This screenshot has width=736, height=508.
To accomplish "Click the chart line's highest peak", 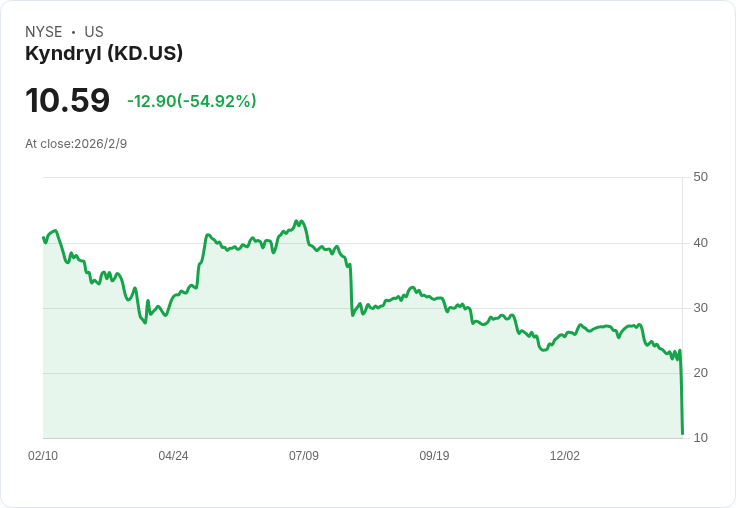I will (297, 221).
